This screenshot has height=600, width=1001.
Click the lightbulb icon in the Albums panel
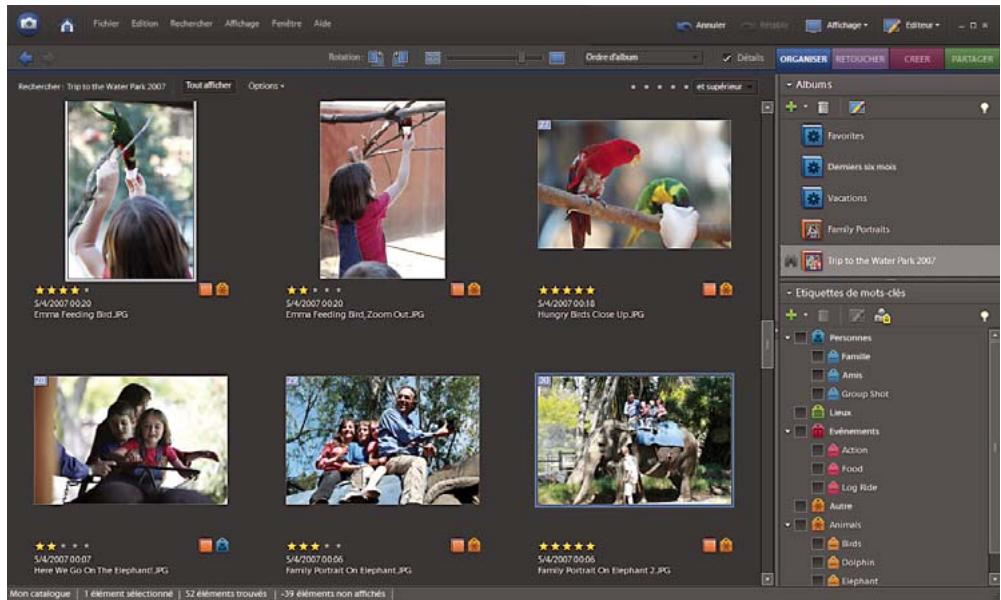985,107
